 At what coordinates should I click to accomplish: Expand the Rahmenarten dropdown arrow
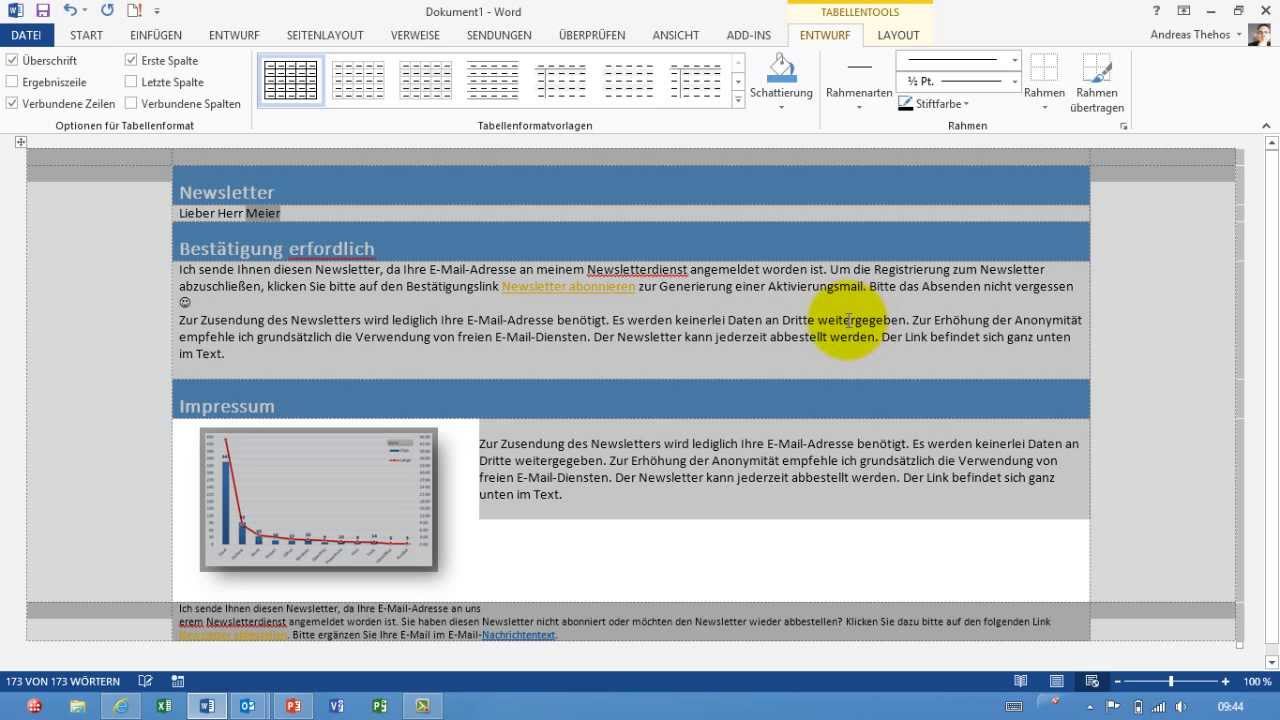(859, 107)
